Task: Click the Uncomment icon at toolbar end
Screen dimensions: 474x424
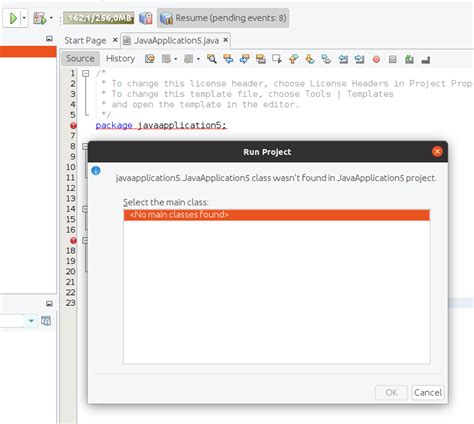Action: click(426, 60)
